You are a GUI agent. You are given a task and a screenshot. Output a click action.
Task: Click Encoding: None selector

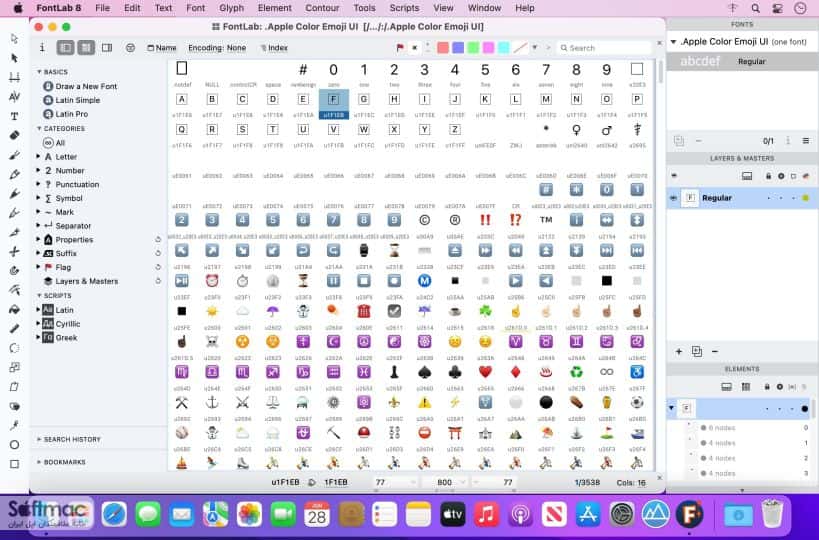tap(217, 48)
